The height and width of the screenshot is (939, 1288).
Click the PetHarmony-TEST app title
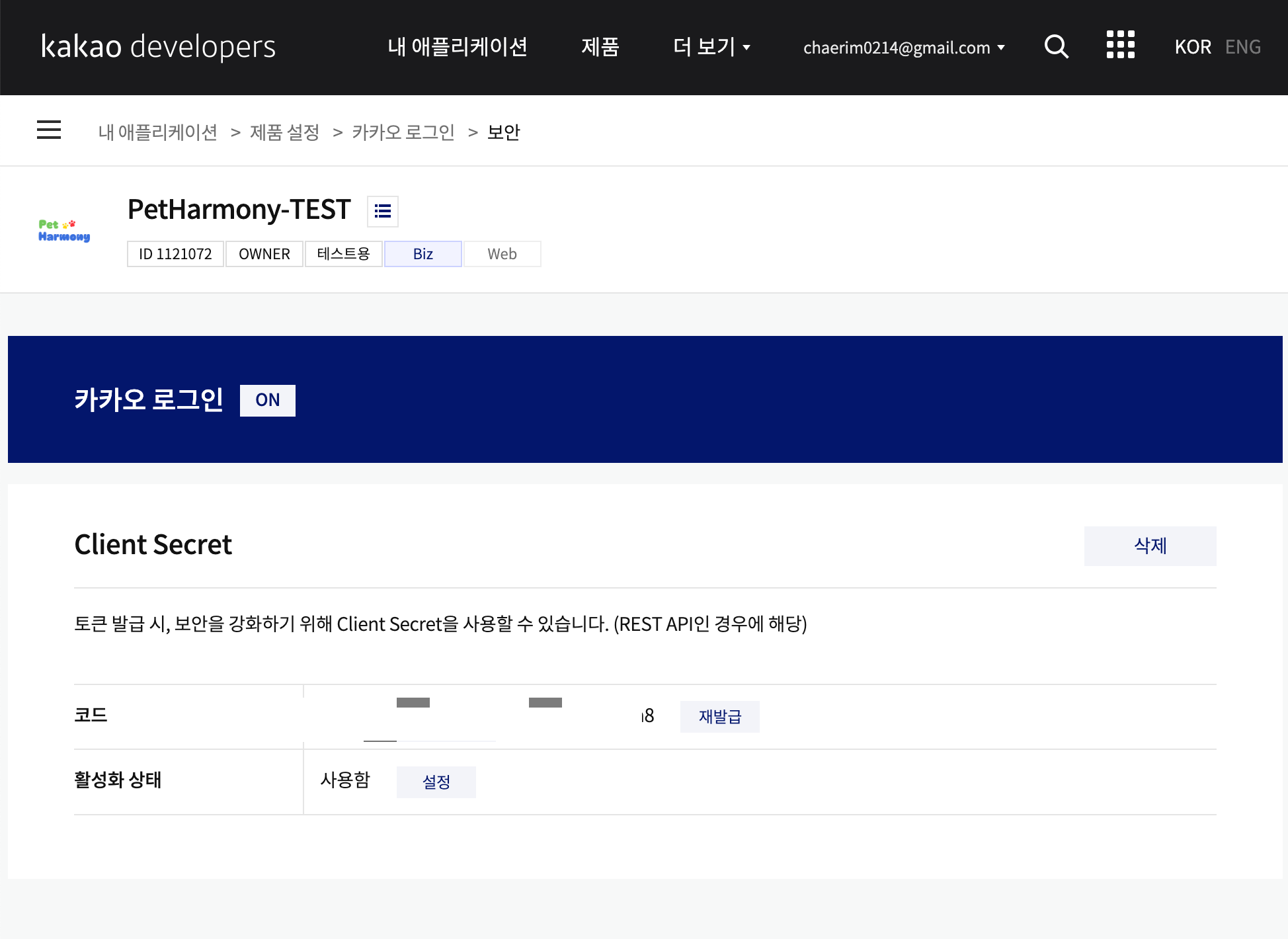(x=239, y=210)
